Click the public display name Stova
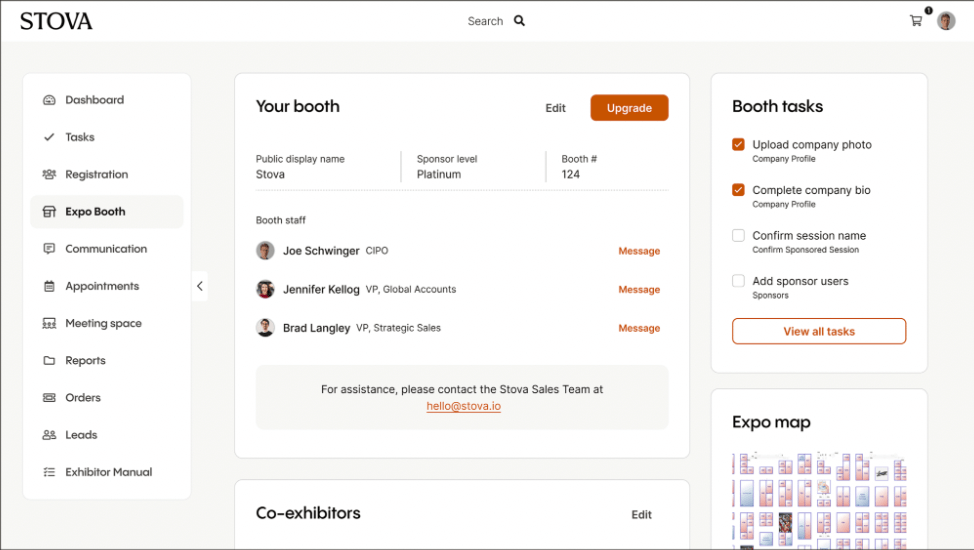 (x=270, y=175)
